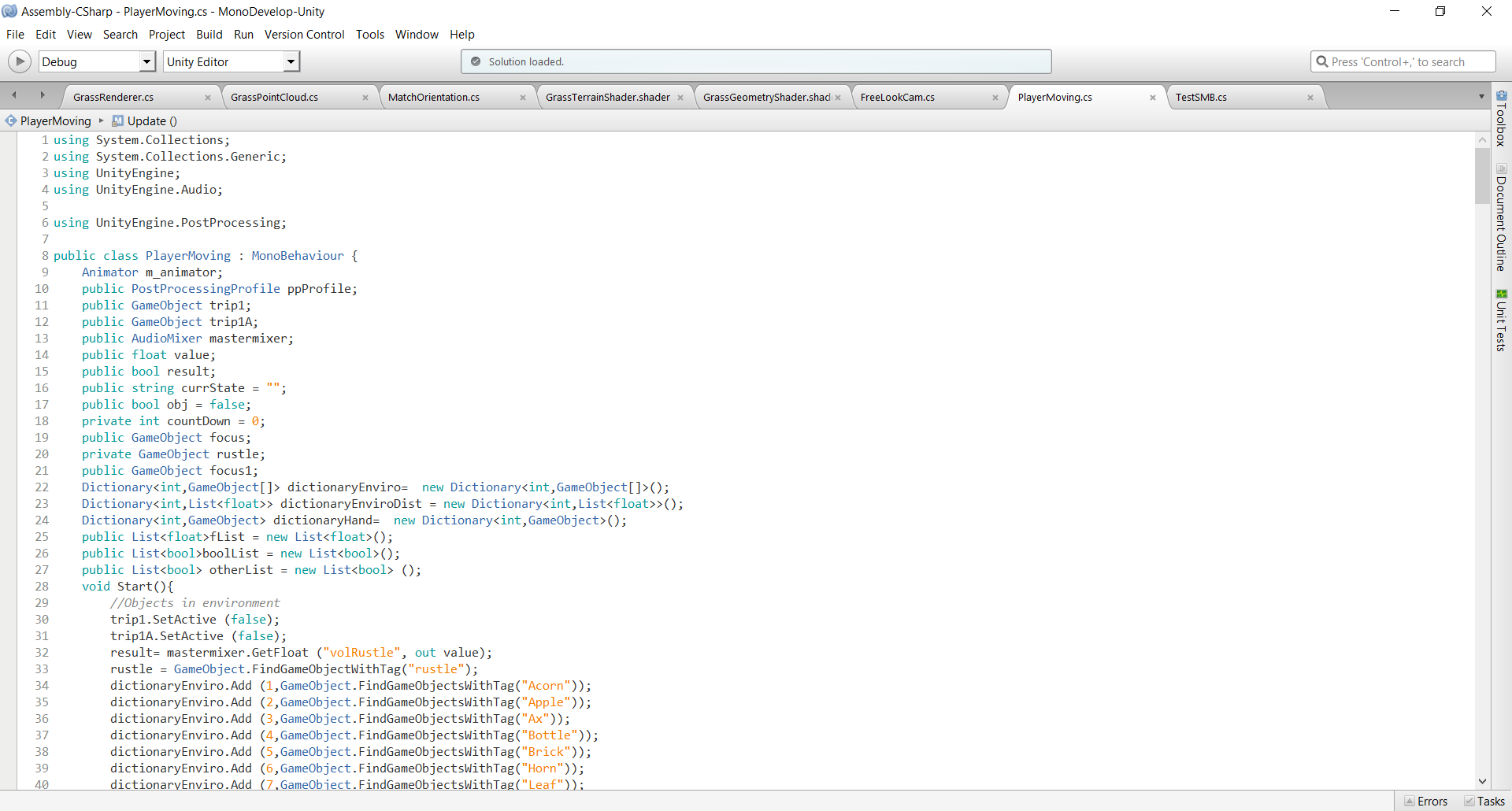Open the Edit menu
This screenshot has height=811, width=1512.
point(46,35)
